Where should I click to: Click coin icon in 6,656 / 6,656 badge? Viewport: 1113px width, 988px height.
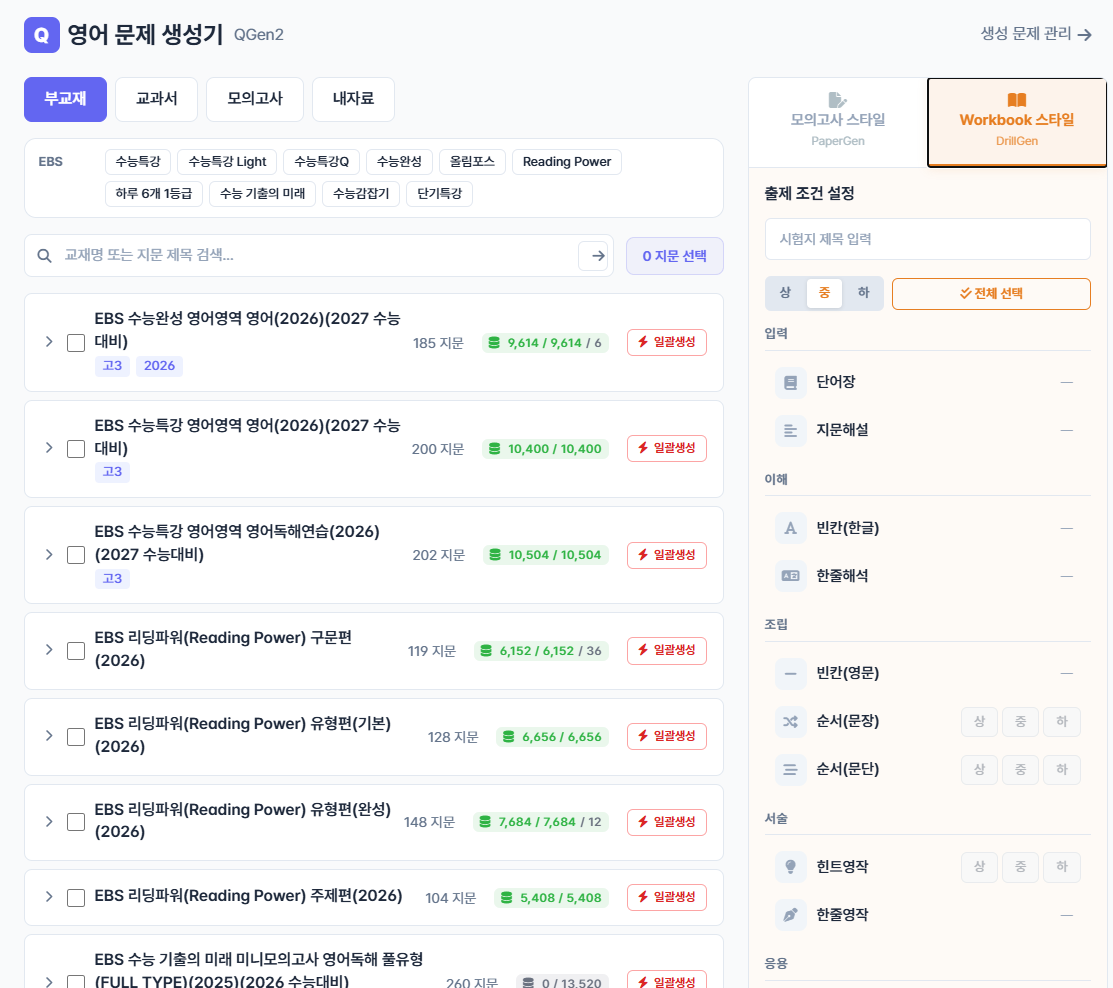509,737
